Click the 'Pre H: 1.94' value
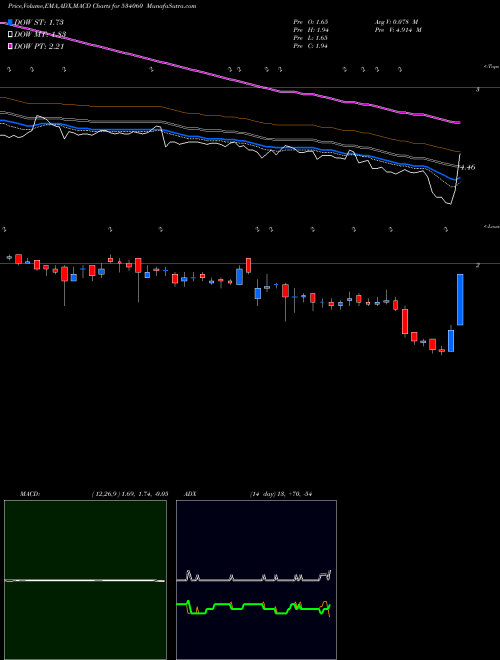Screen dimensions: 500x660 coord(311,30)
